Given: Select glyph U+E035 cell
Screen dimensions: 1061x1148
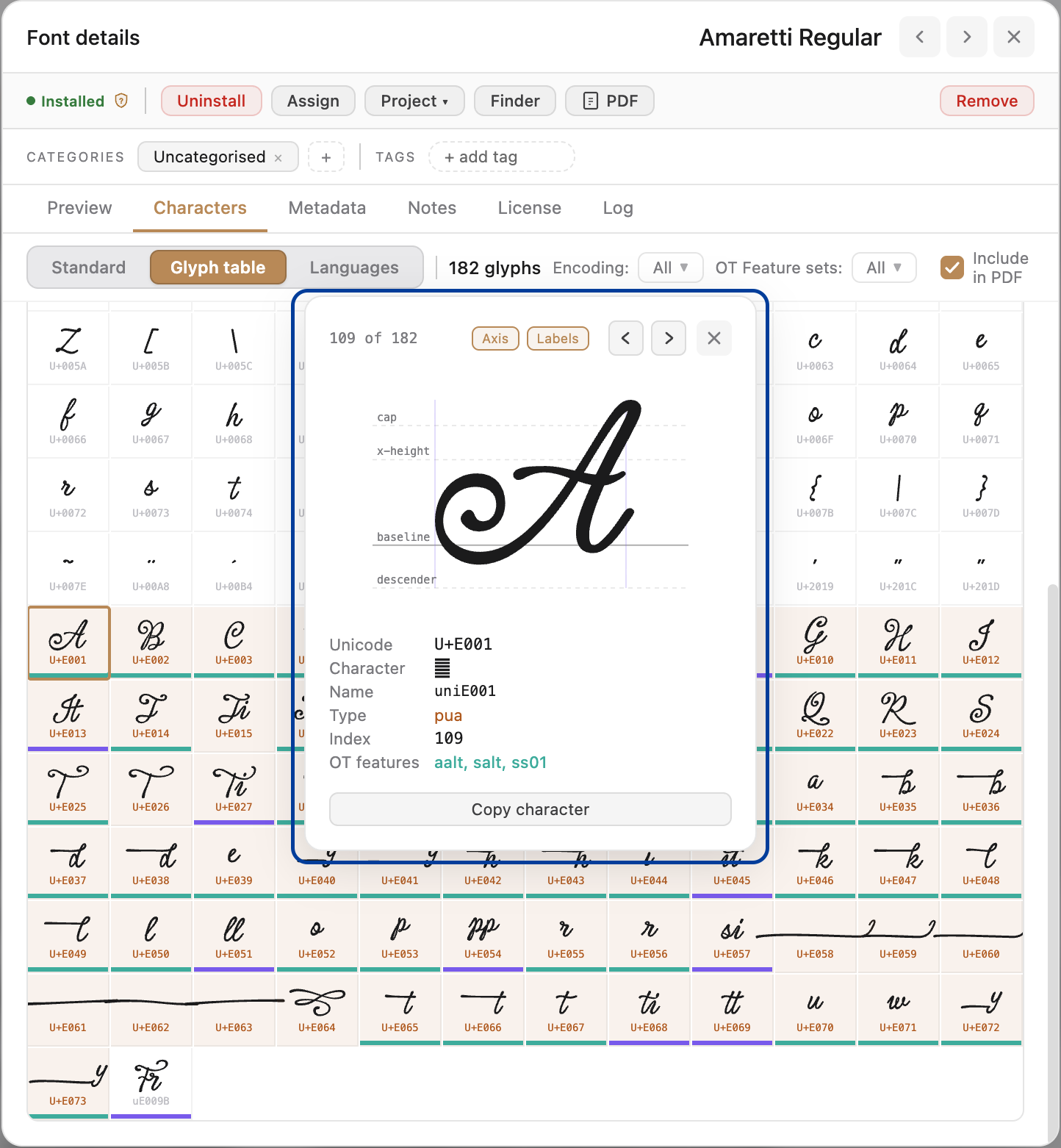Looking at the screenshot, I should coord(898,789).
